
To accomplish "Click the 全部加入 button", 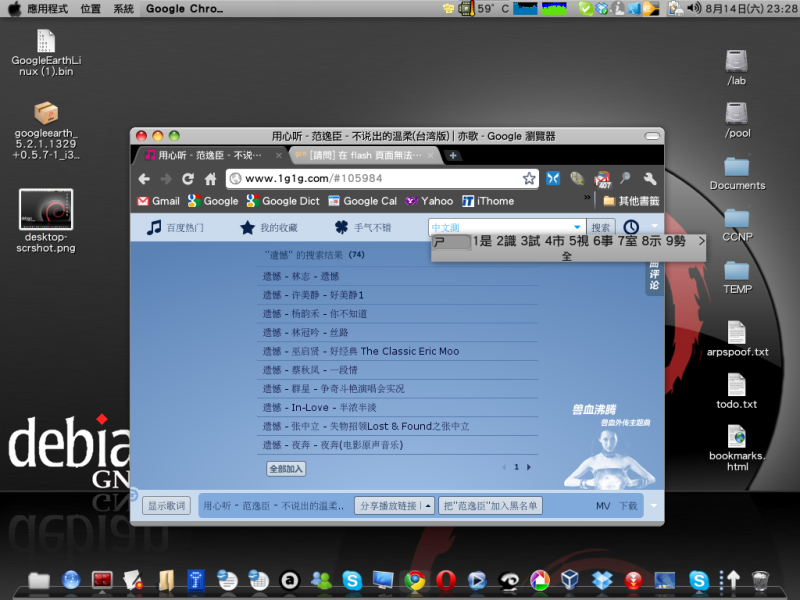I will pyautogui.click(x=286, y=468).
